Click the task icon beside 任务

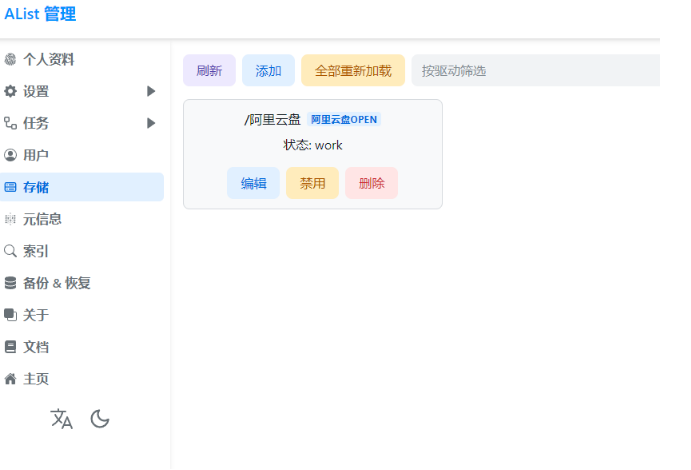[11, 123]
